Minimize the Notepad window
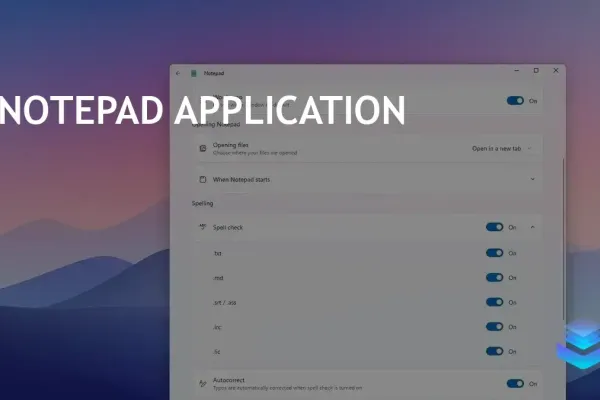This screenshot has height=400, width=600. [x=517, y=70]
